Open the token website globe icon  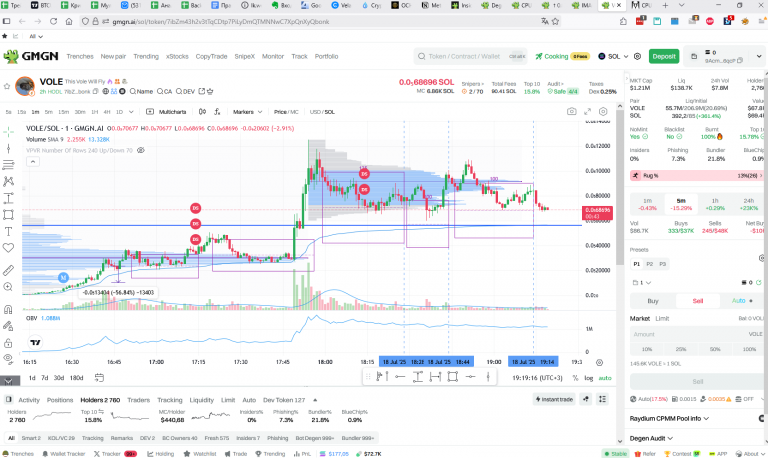pyautogui.click(x=105, y=92)
